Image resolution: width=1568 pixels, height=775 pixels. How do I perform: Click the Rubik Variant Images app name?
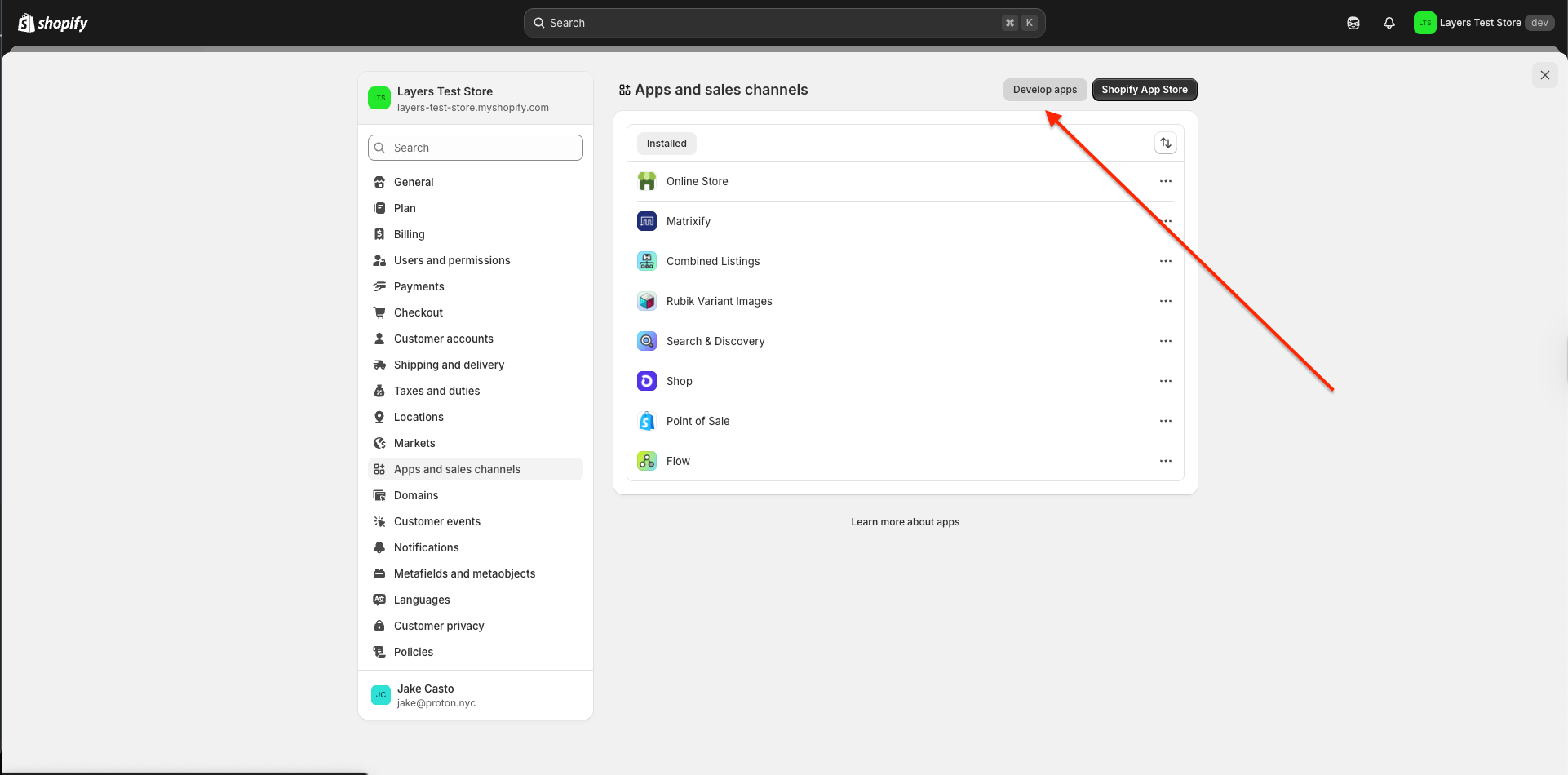pyautogui.click(x=720, y=301)
